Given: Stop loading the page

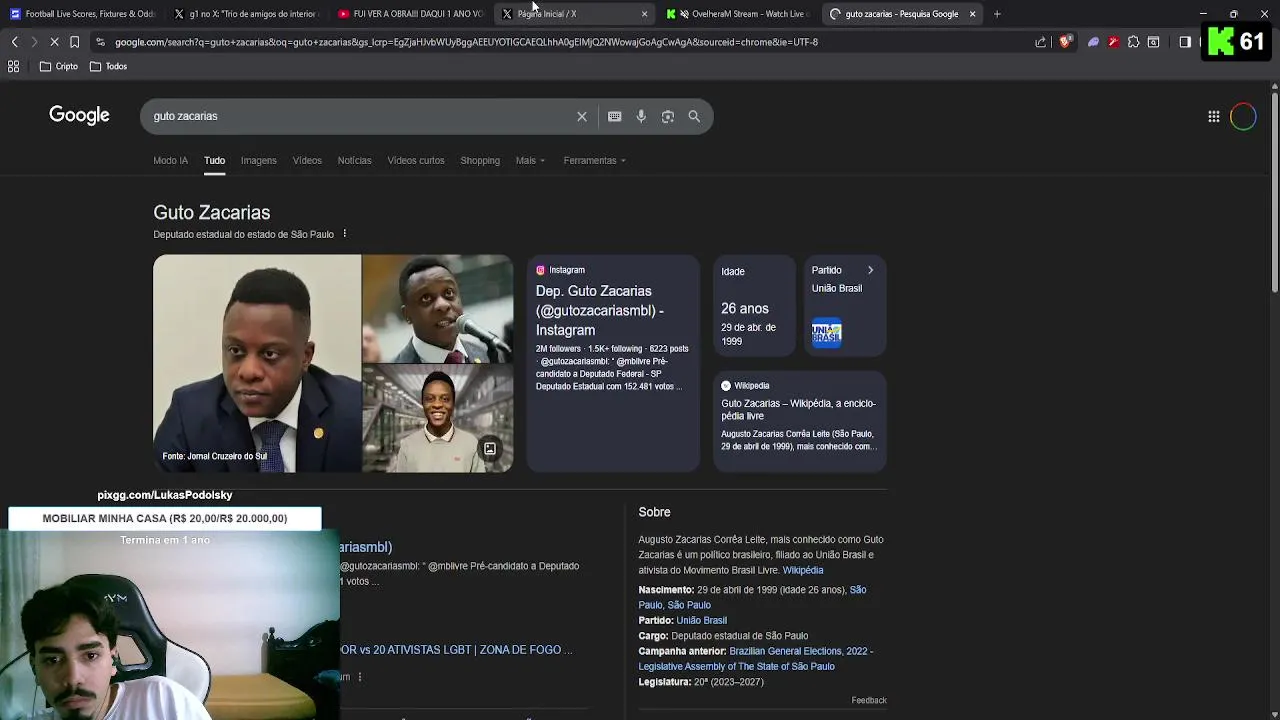Looking at the screenshot, I should pyautogui.click(x=54, y=42).
